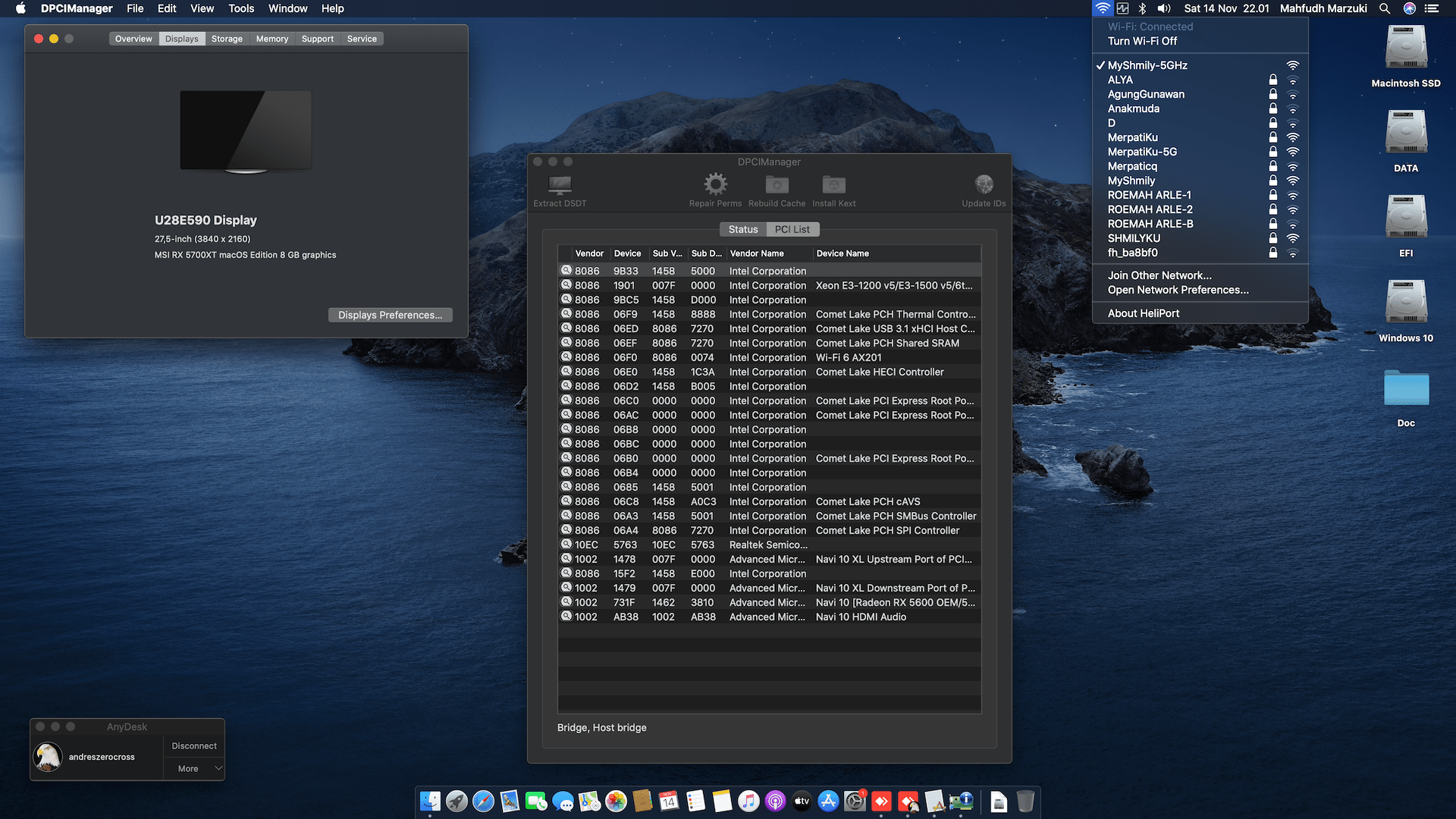
Task: Open Launchpad from the dock
Action: (457, 801)
